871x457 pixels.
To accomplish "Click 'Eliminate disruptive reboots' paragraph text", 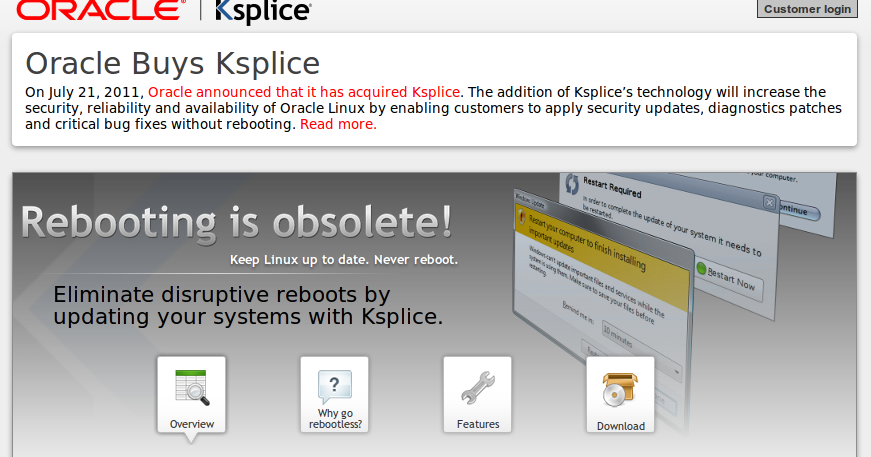I will [x=248, y=305].
